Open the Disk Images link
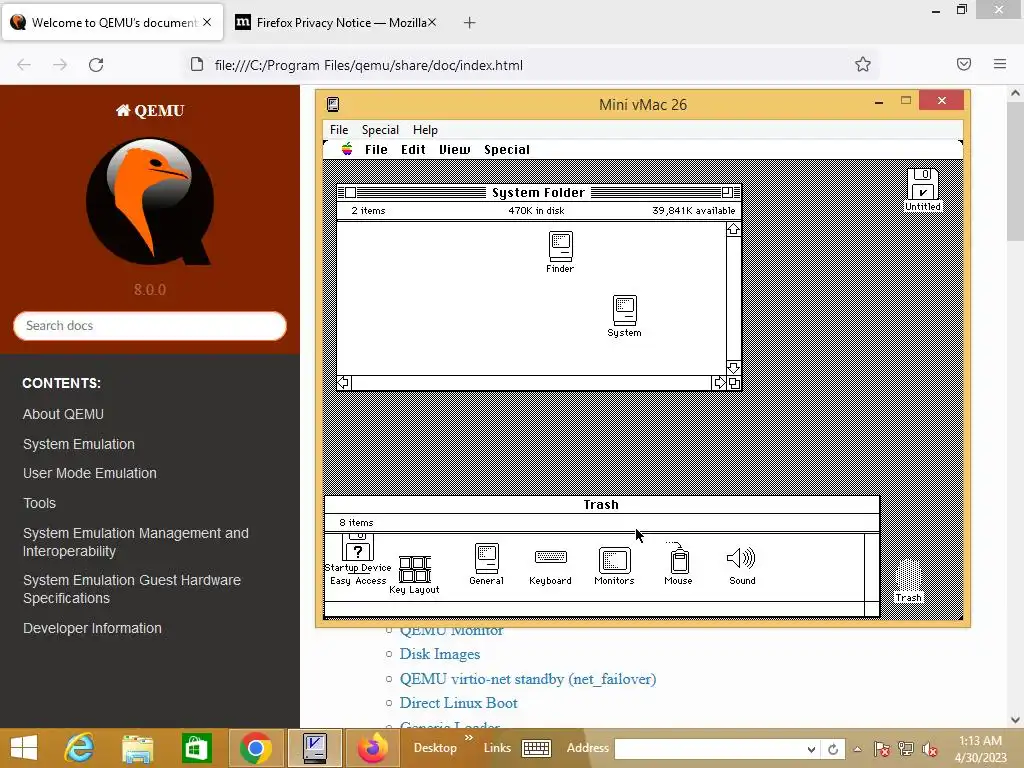Image resolution: width=1024 pixels, height=768 pixels. click(x=440, y=654)
